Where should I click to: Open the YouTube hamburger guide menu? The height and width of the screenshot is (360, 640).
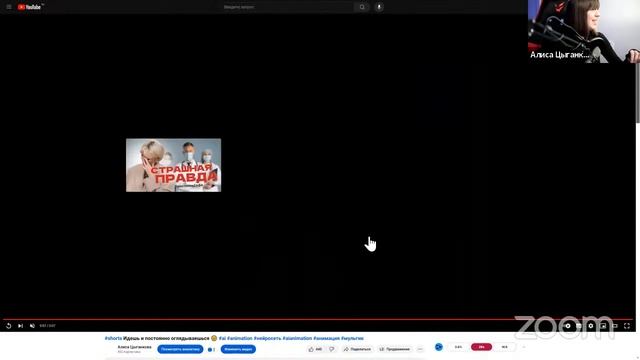click(x=9, y=7)
